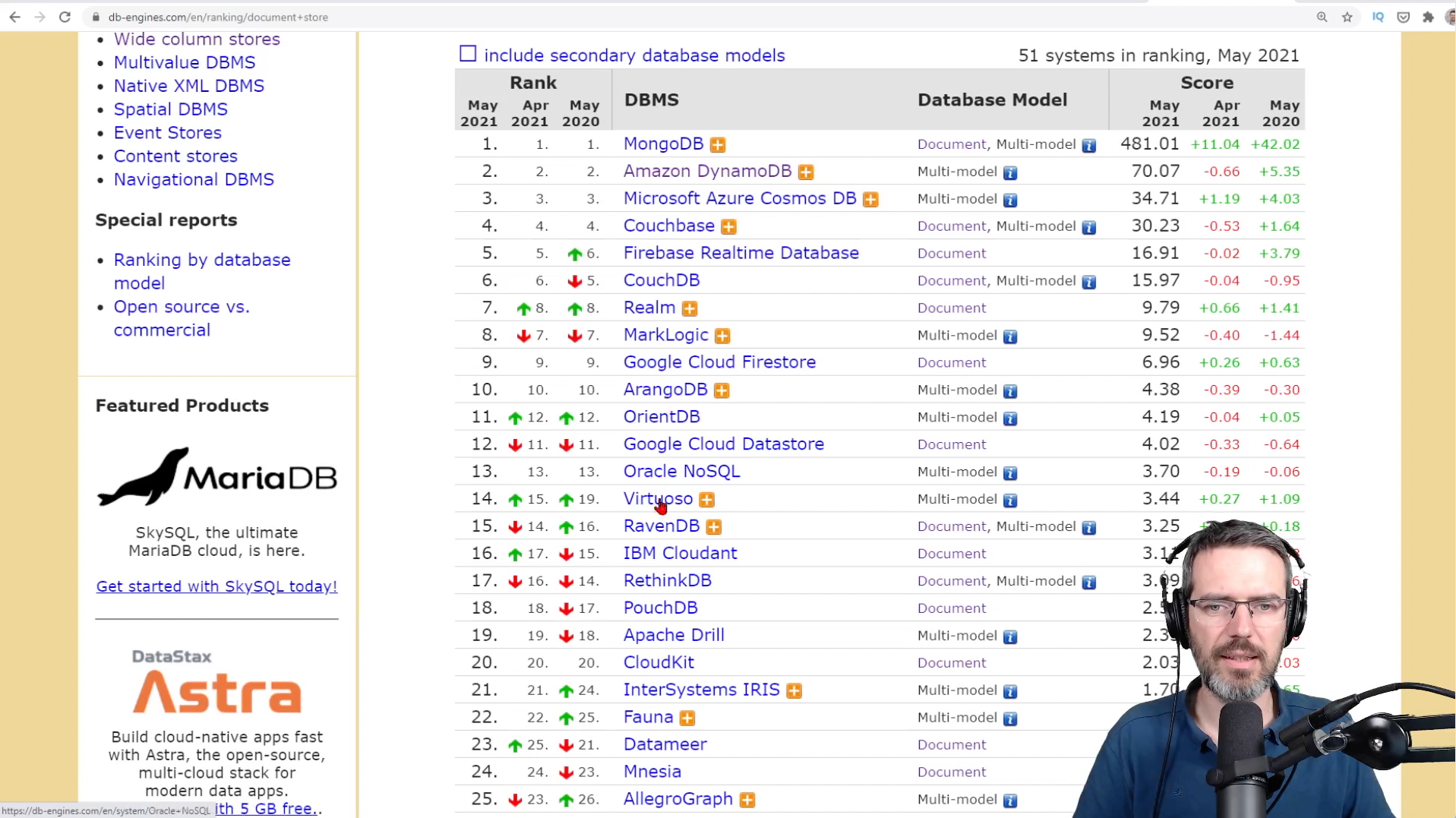Open the IBM Cloudant link
Viewport: 1456px width, 818px height.
tap(680, 554)
